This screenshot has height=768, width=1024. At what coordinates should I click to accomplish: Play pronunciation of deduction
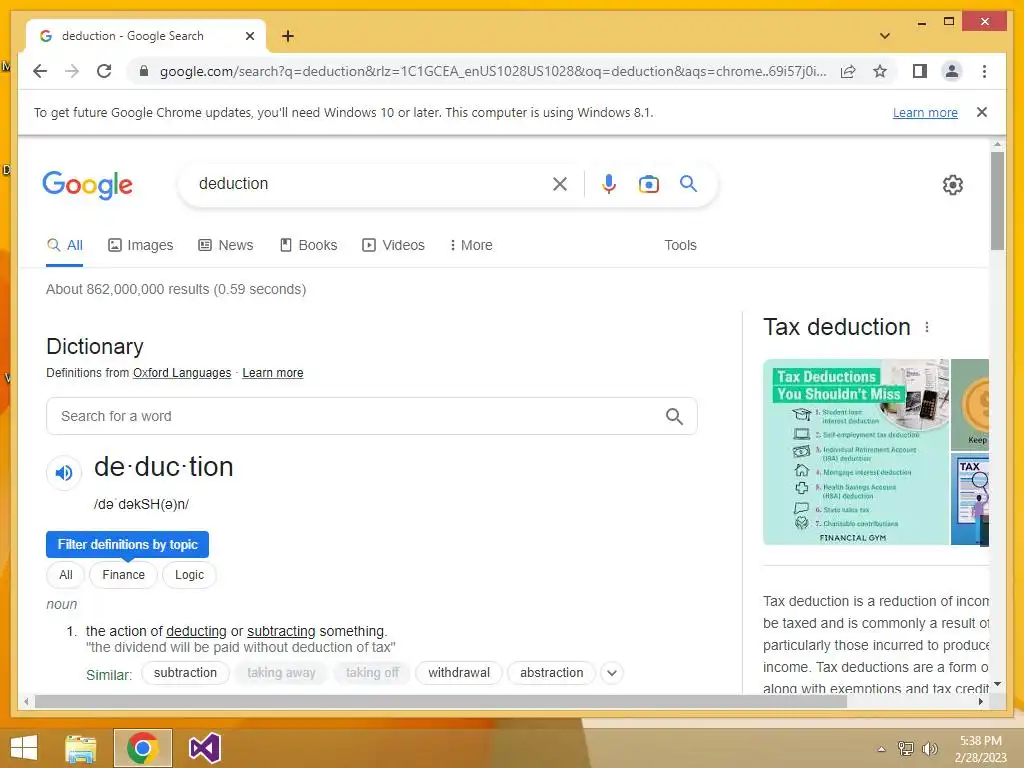[x=64, y=472]
